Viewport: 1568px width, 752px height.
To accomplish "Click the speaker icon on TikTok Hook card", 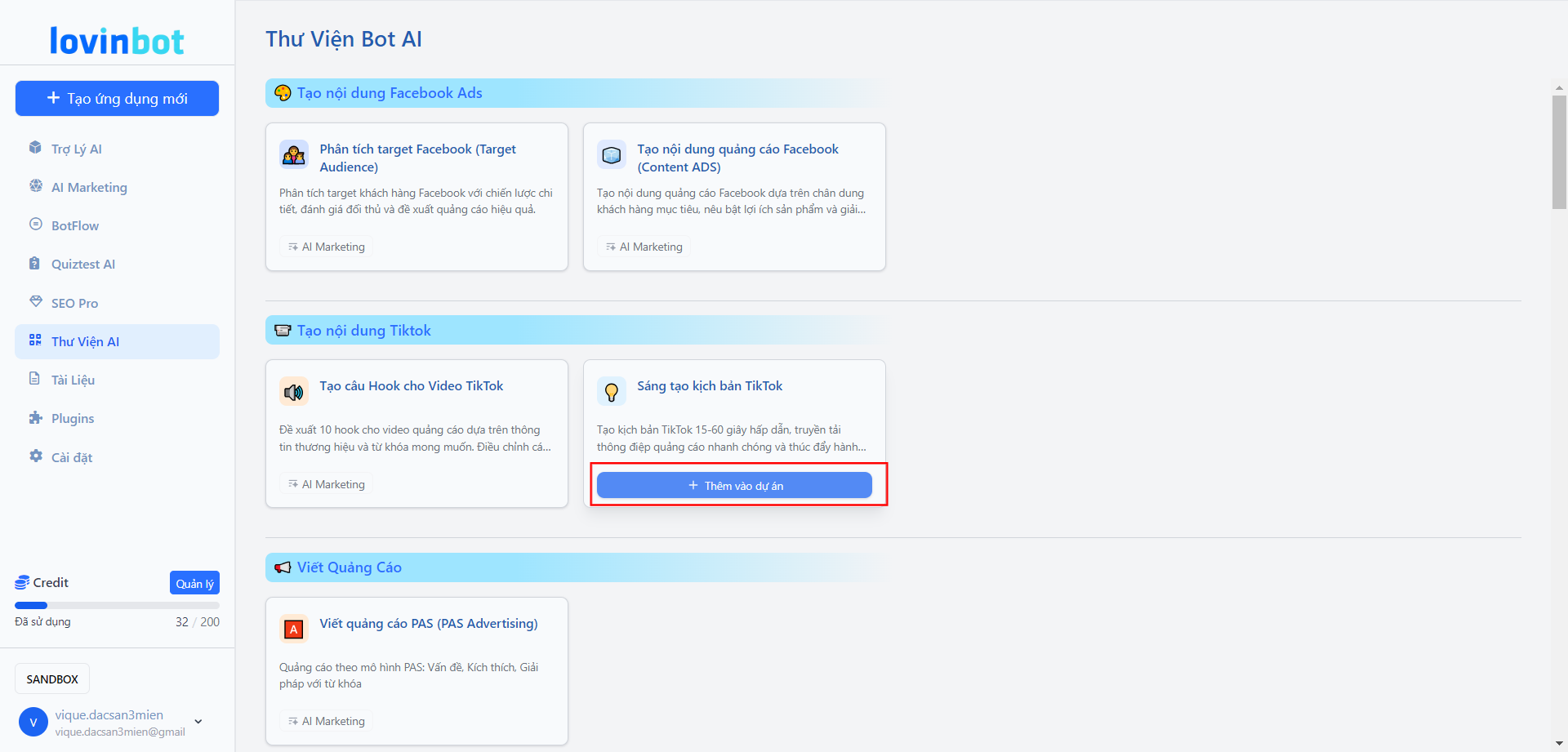I will pyautogui.click(x=293, y=393).
